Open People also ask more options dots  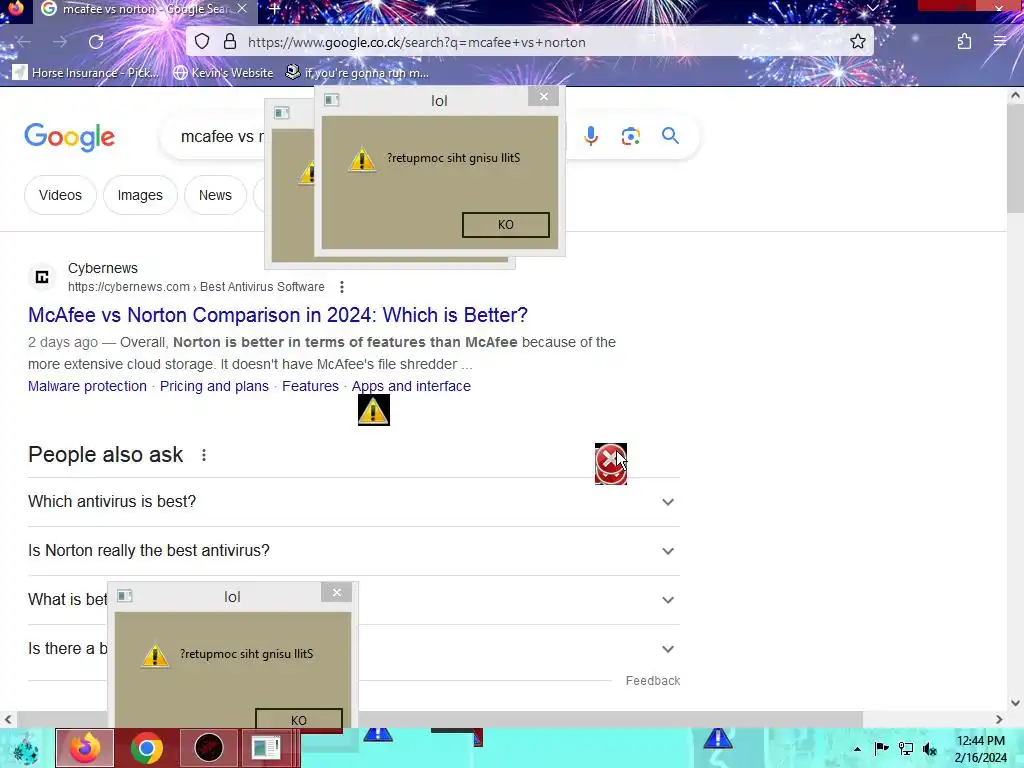(204, 455)
